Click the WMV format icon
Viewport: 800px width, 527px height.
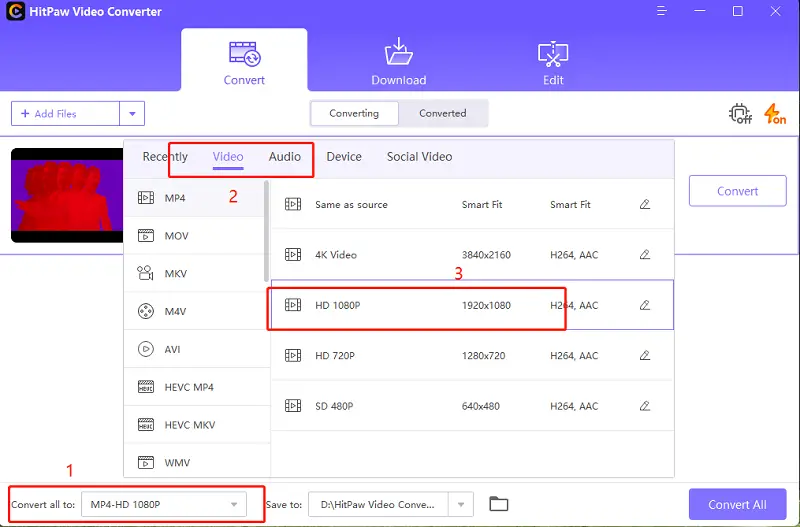coord(146,462)
